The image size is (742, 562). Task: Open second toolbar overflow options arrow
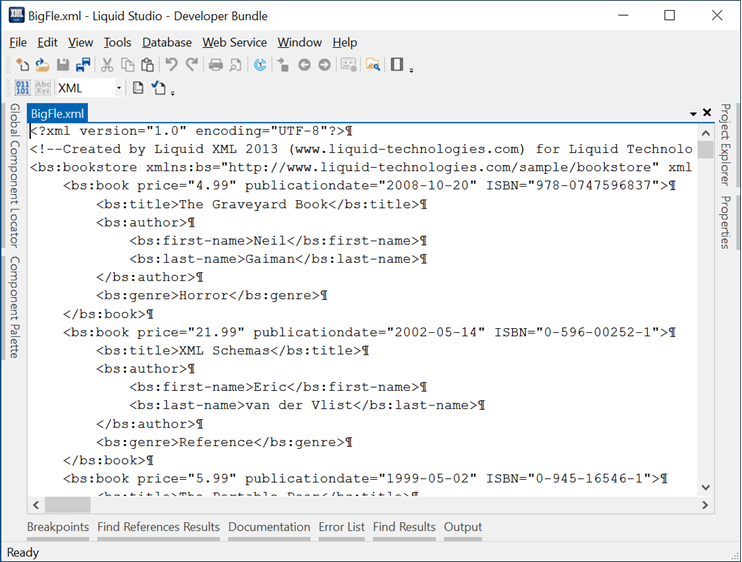click(173, 93)
